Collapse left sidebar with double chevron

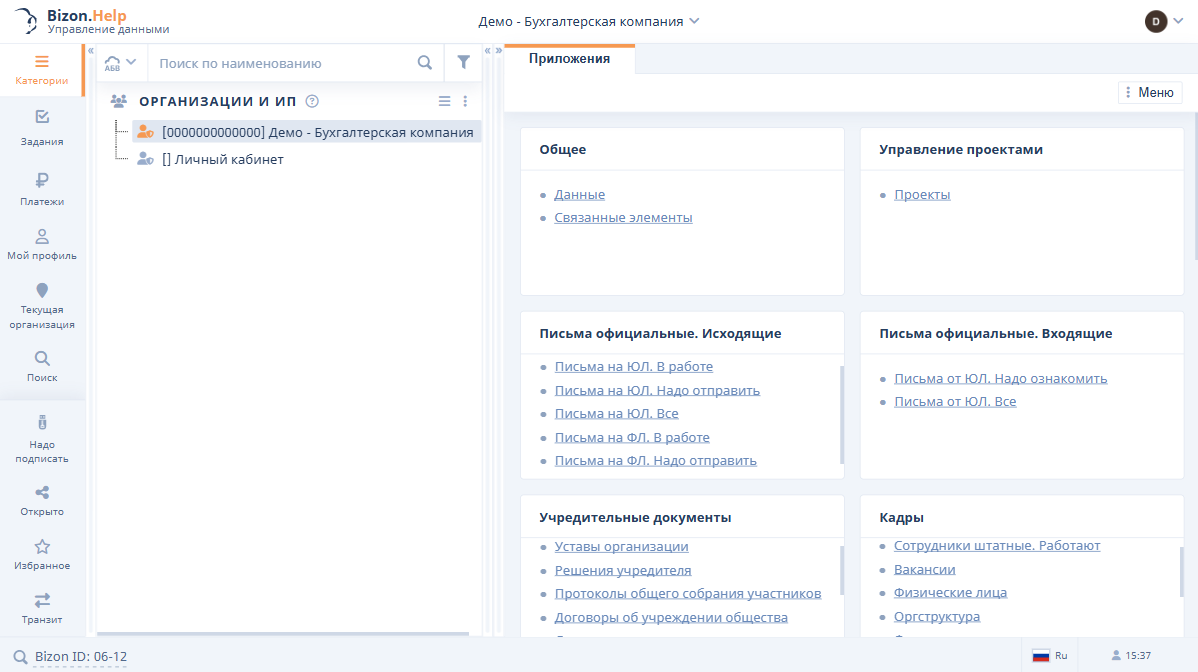click(x=90, y=50)
